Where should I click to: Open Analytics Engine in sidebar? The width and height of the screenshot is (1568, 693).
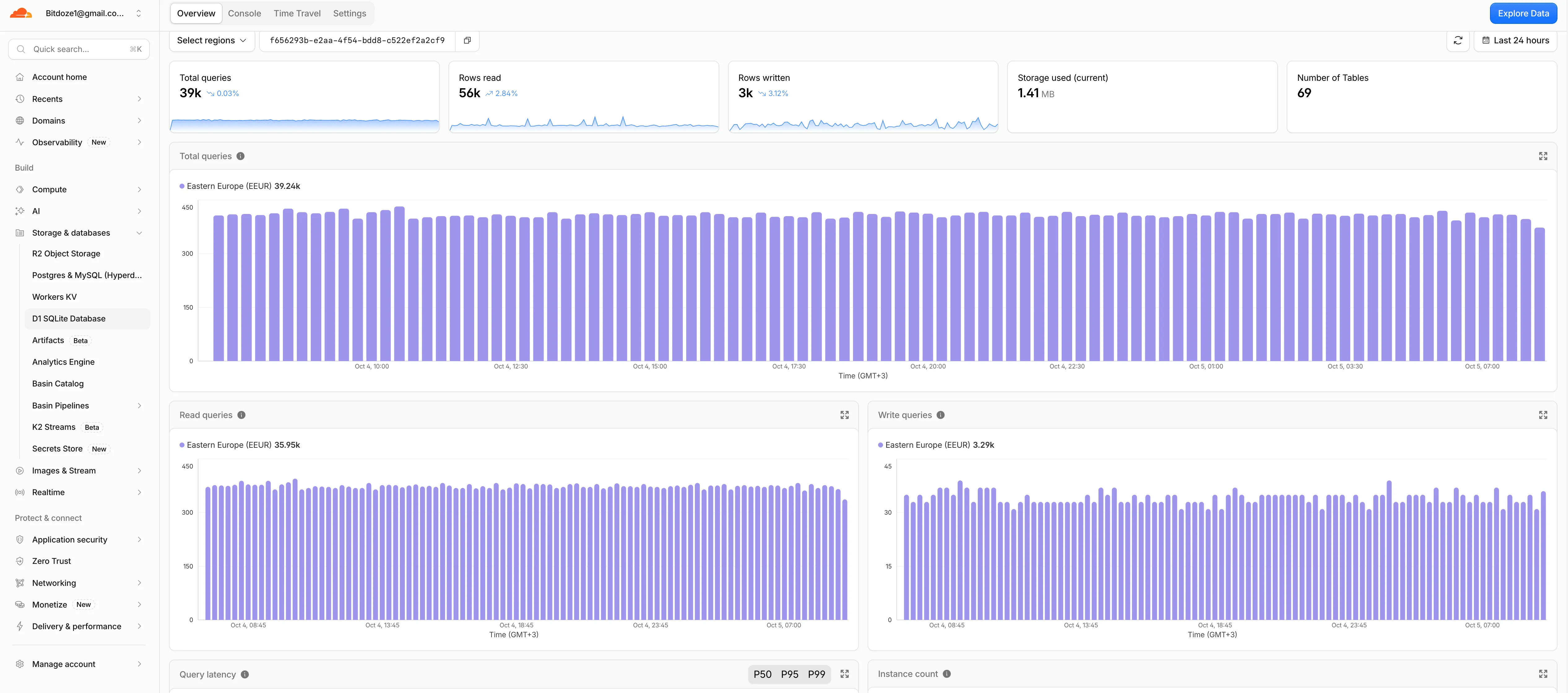[x=63, y=362]
